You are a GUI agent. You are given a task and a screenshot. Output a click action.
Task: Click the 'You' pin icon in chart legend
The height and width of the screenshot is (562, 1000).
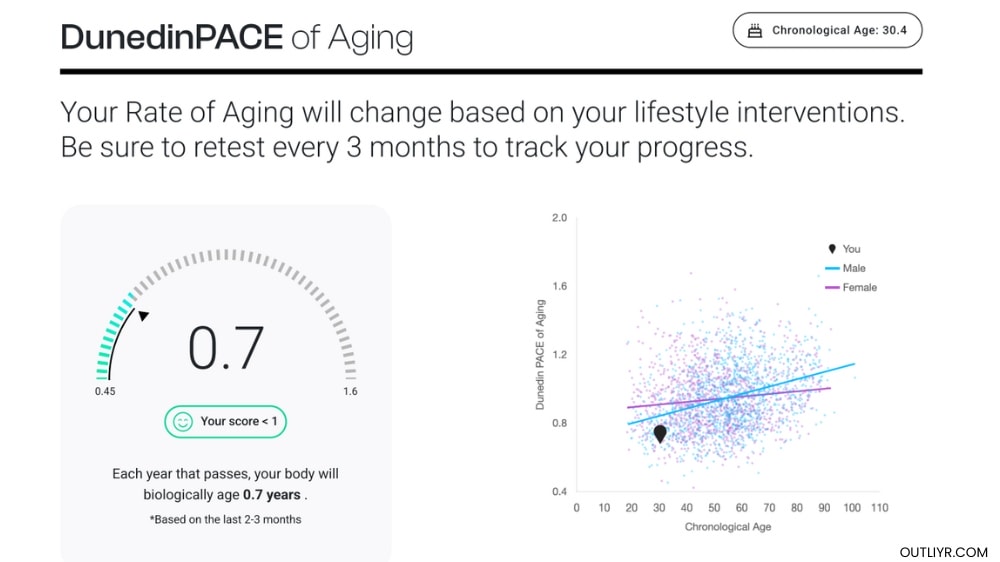coord(830,249)
